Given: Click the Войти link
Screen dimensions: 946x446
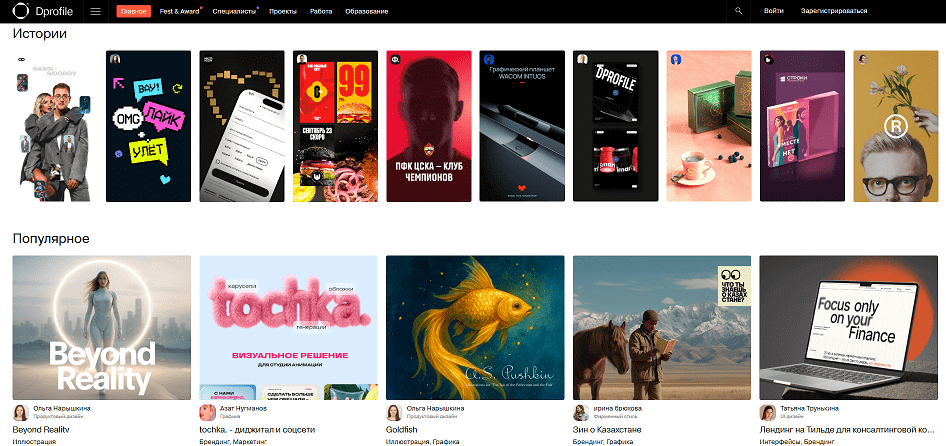Looking at the screenshot, I should [x=774, y=11].
